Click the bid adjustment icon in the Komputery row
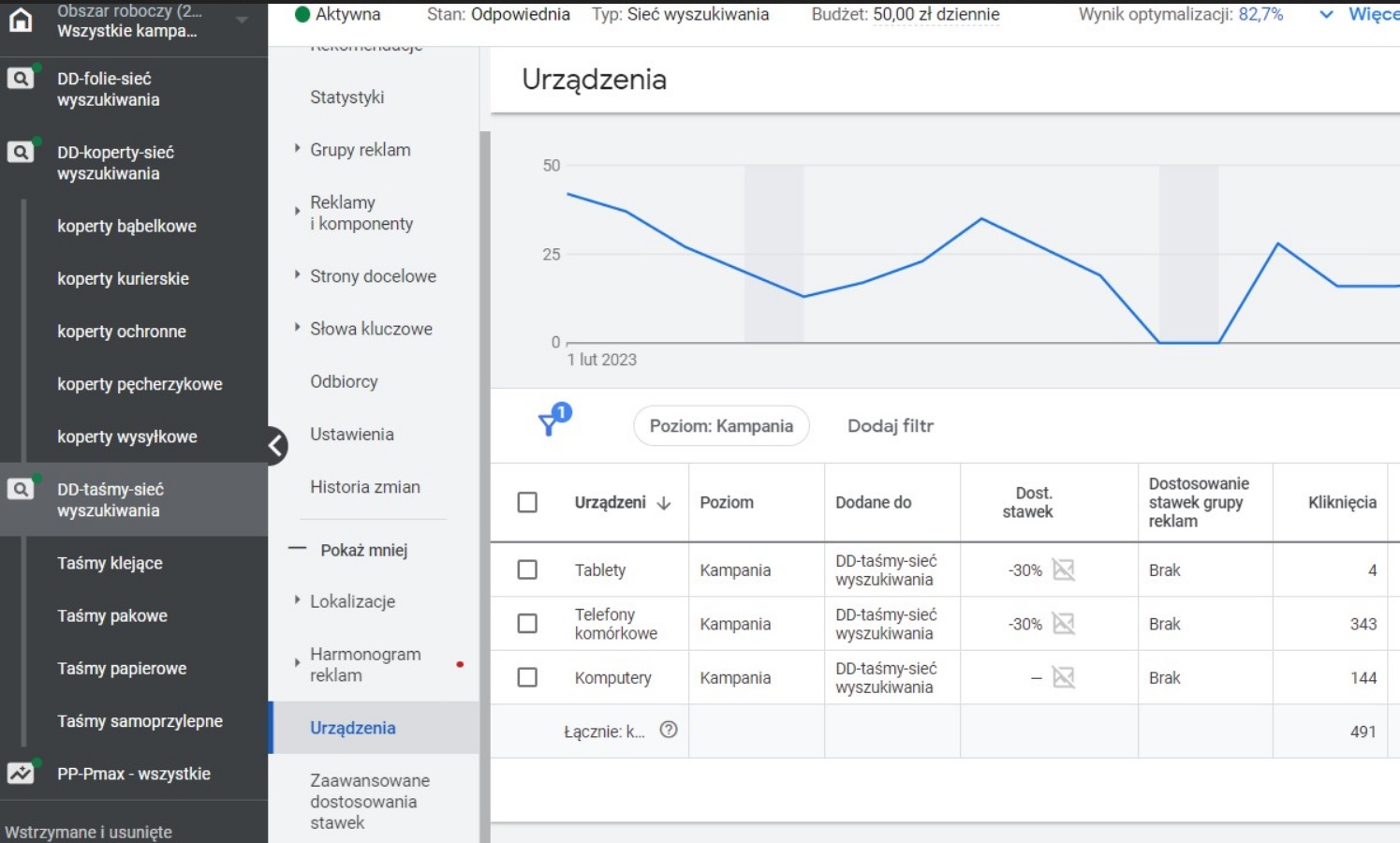 tap(1063, 677)
